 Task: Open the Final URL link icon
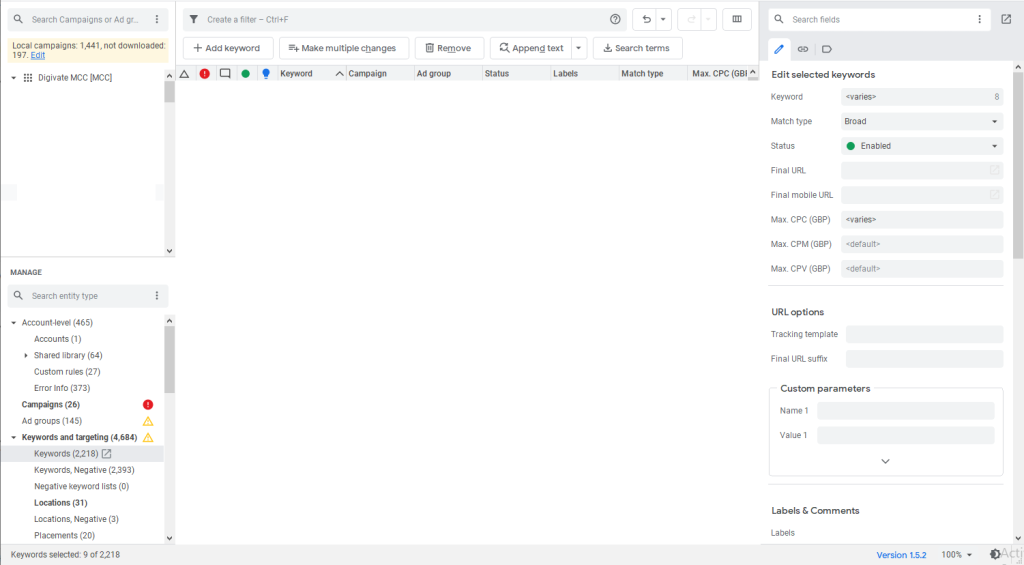[x=994, y=170]
